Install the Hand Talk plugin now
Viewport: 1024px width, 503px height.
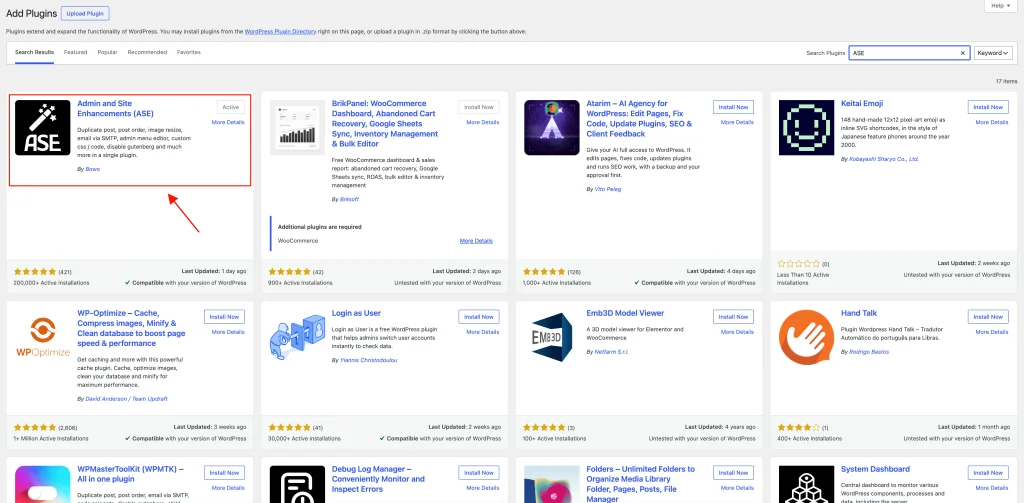tap(988, 317)
